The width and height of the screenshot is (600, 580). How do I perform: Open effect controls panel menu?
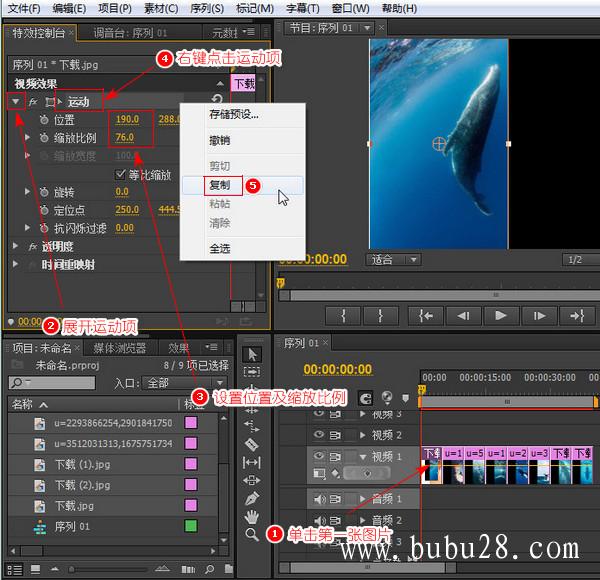click(x=248, y=32)
